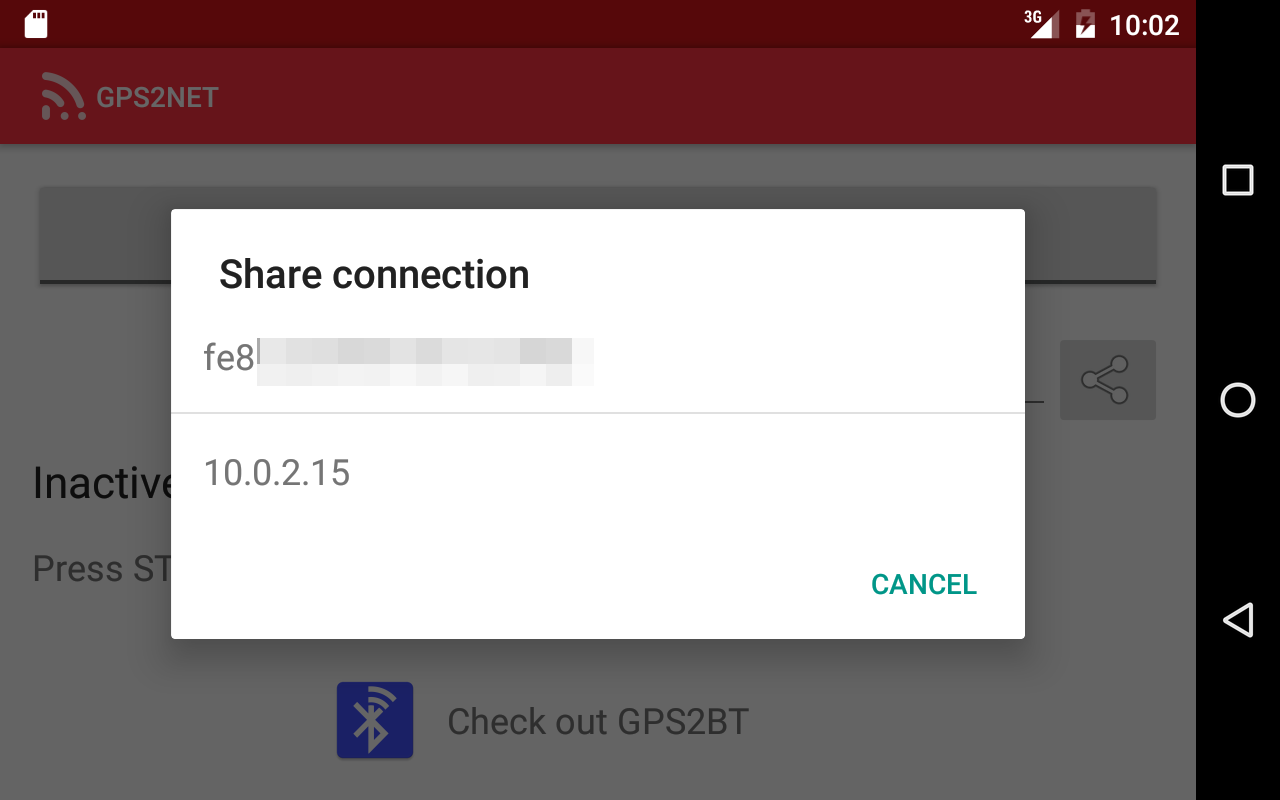Tap the Android home circle button
The width and height of the screenshot is (1280, 800).
(x=1238, y=400)
